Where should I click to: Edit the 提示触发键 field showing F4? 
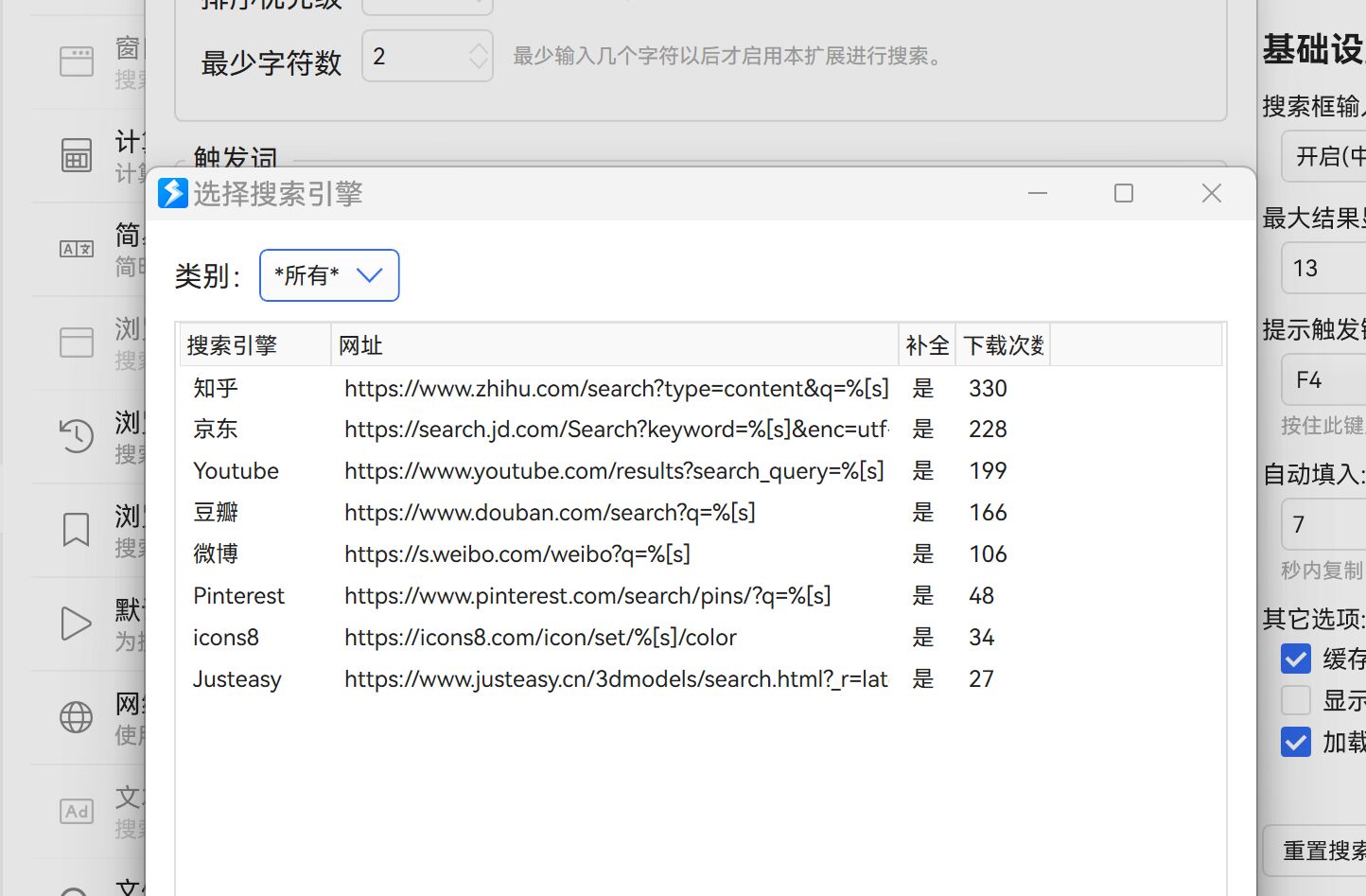1324,379
